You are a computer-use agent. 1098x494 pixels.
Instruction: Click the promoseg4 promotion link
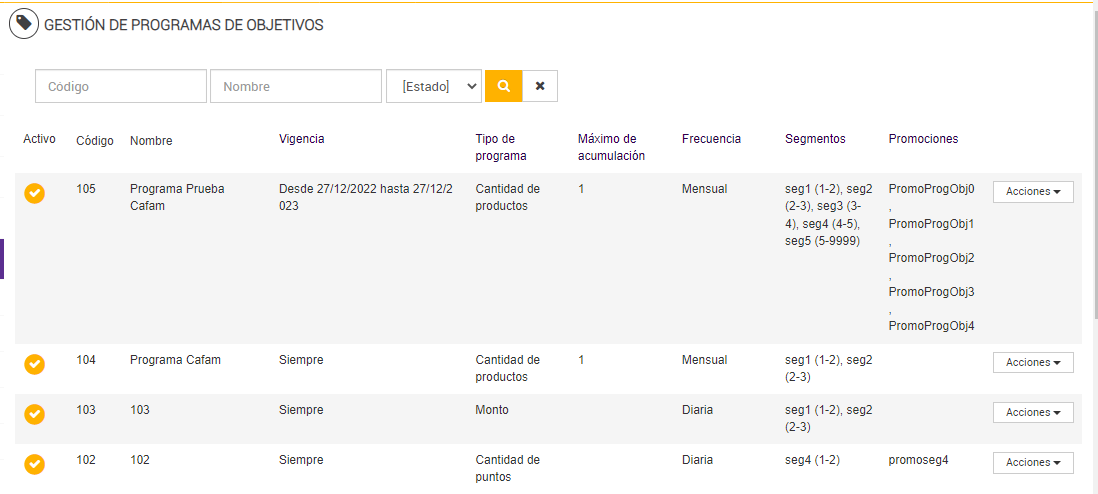(918, 460)
